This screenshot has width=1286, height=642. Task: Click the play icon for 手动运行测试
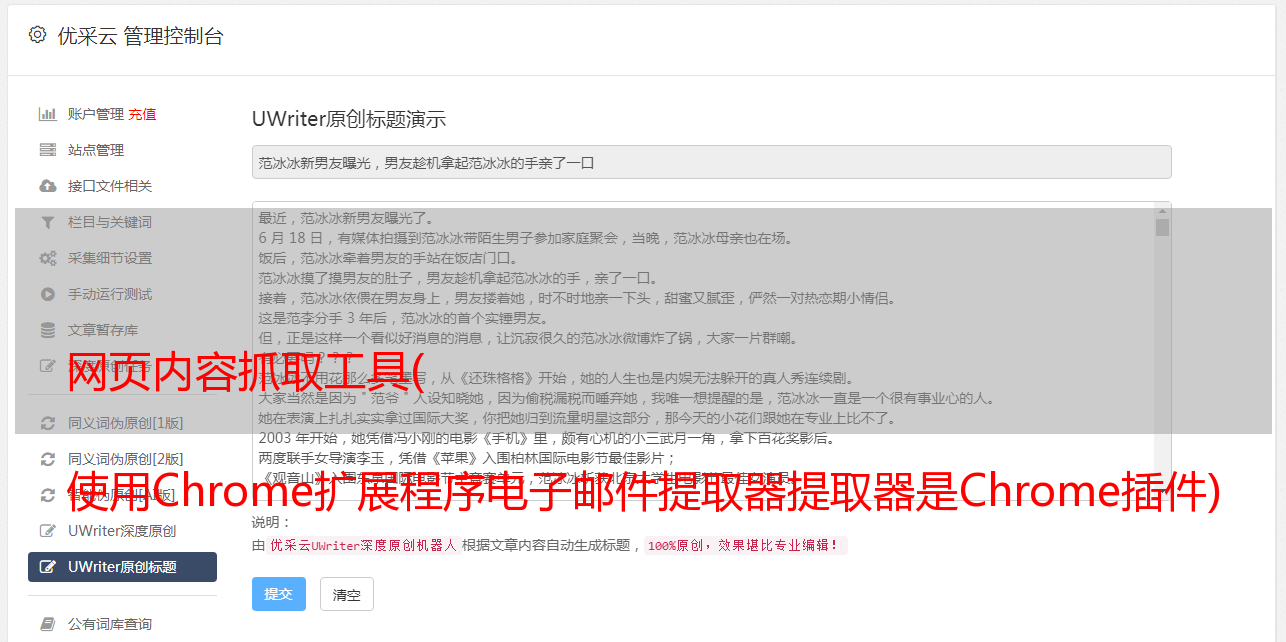coord(47,294)
